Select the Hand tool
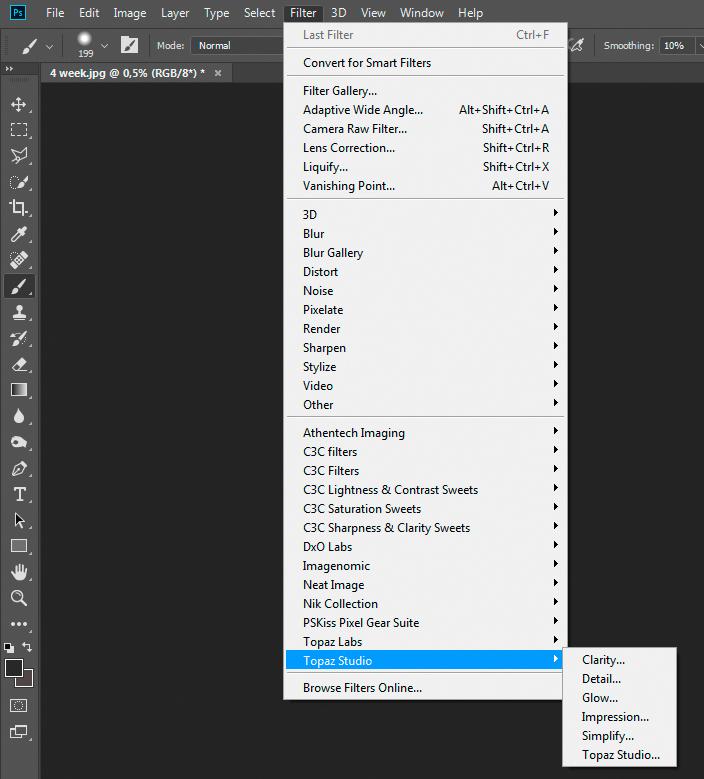The height and width of the screenshot is (779, 704). click(x=19, y=572)
